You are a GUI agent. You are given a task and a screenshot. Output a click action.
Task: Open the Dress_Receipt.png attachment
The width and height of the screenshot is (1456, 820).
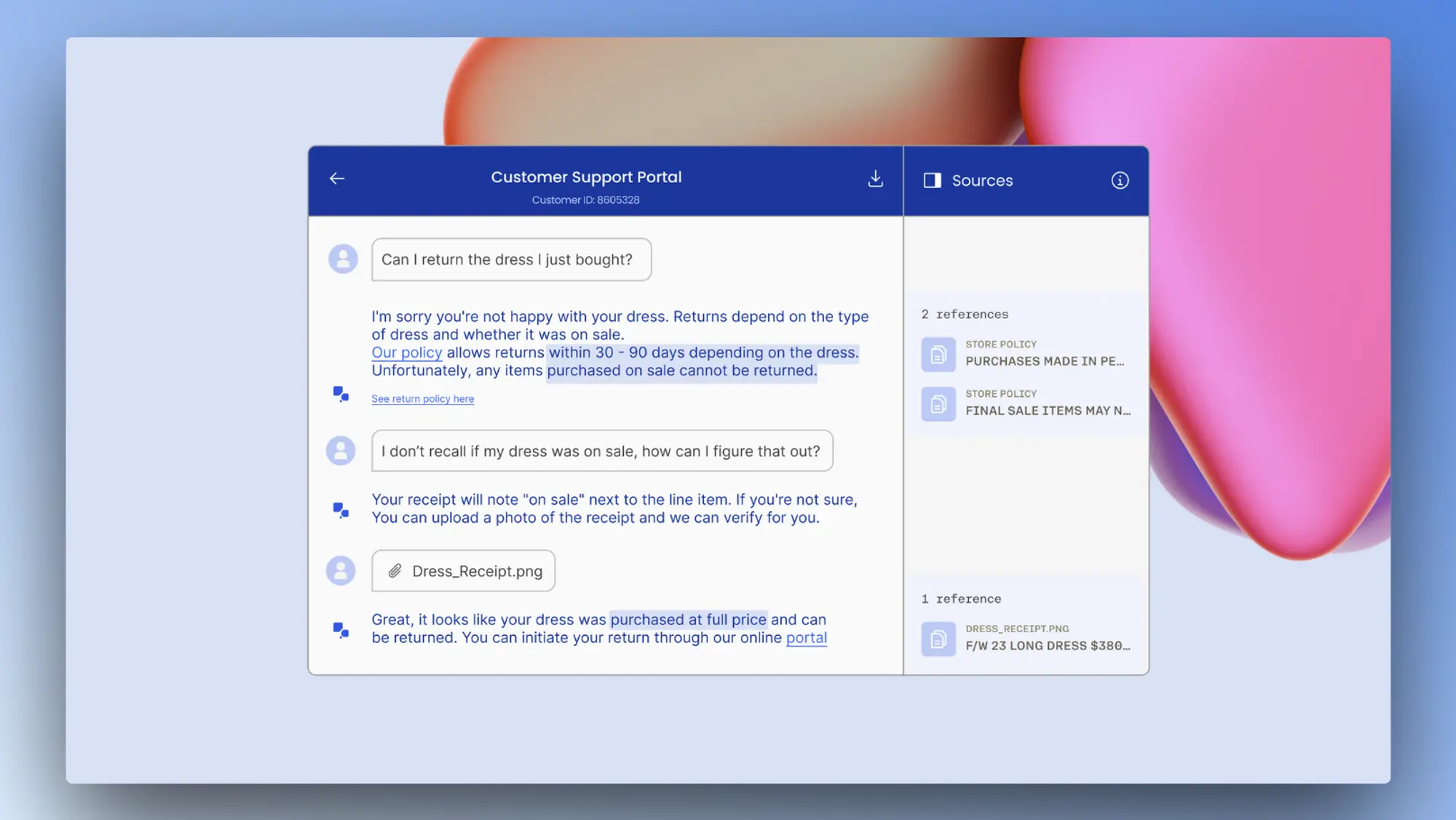(x=476, y=571)
